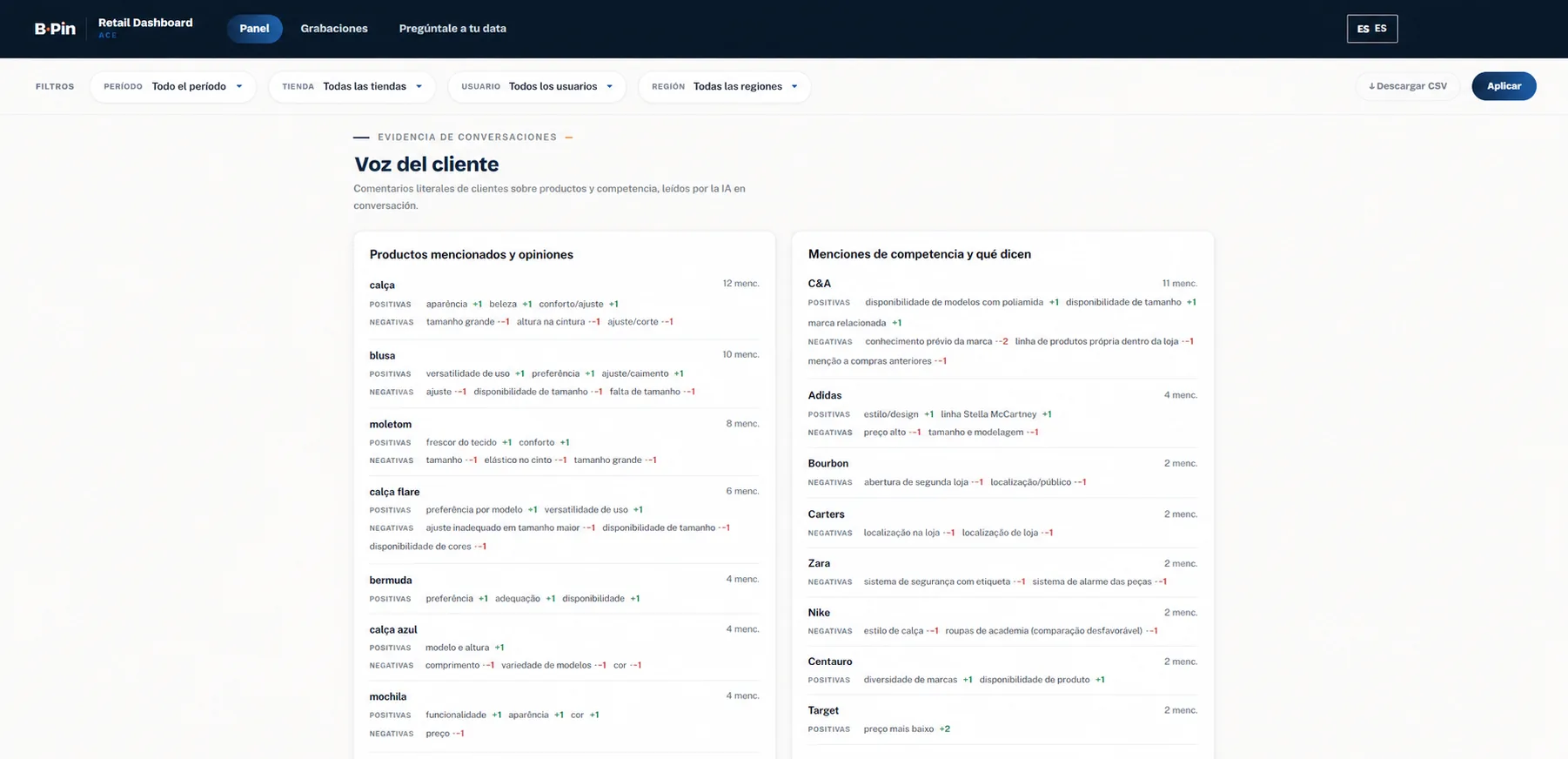
Task: Select the blusa product row
Action: click(x=564, y=373)
